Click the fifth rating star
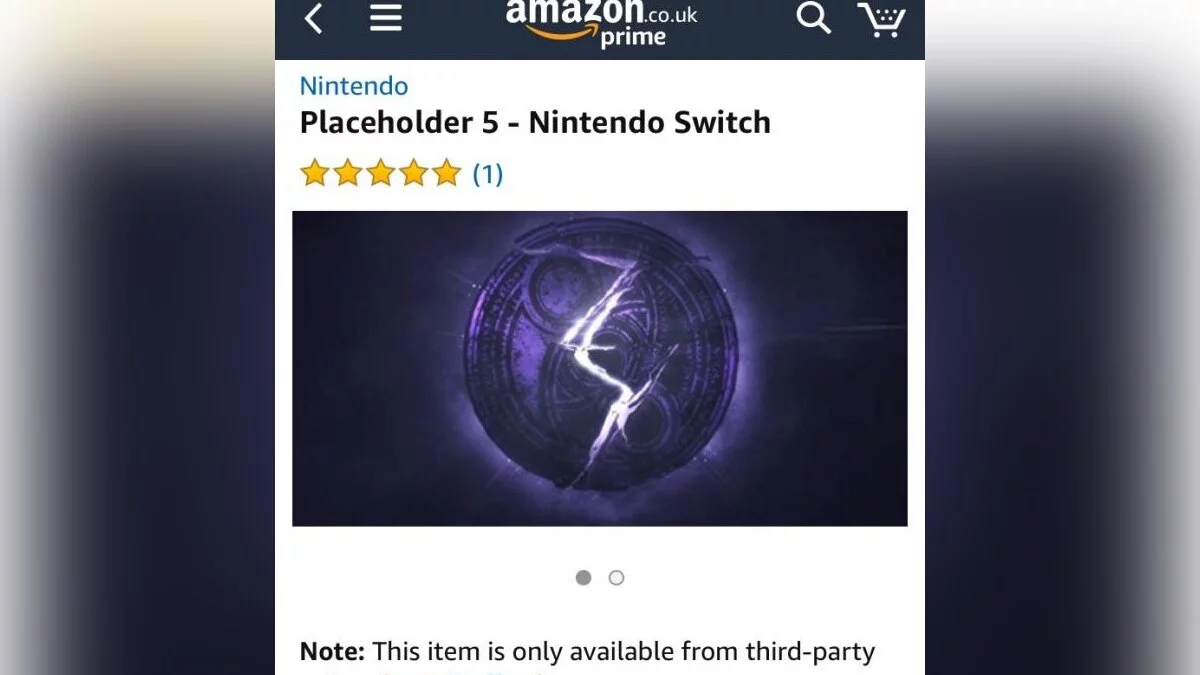 446,173
